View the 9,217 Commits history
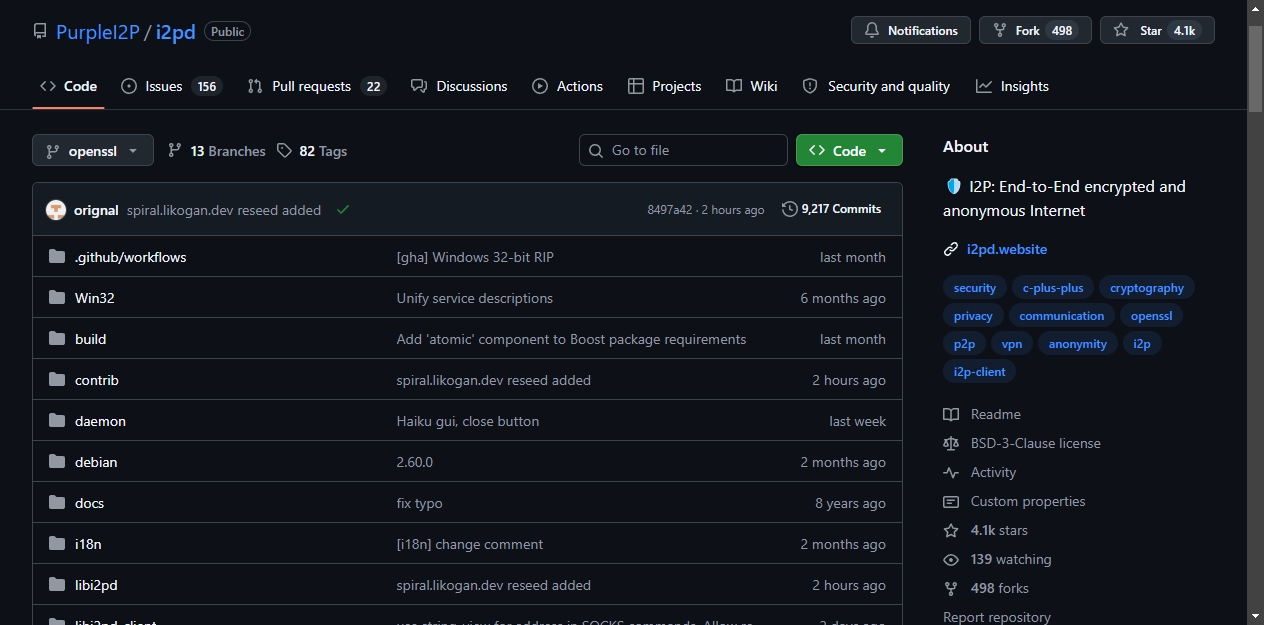Viewport: 1264px width, 625px height. (x=831, y=209)
